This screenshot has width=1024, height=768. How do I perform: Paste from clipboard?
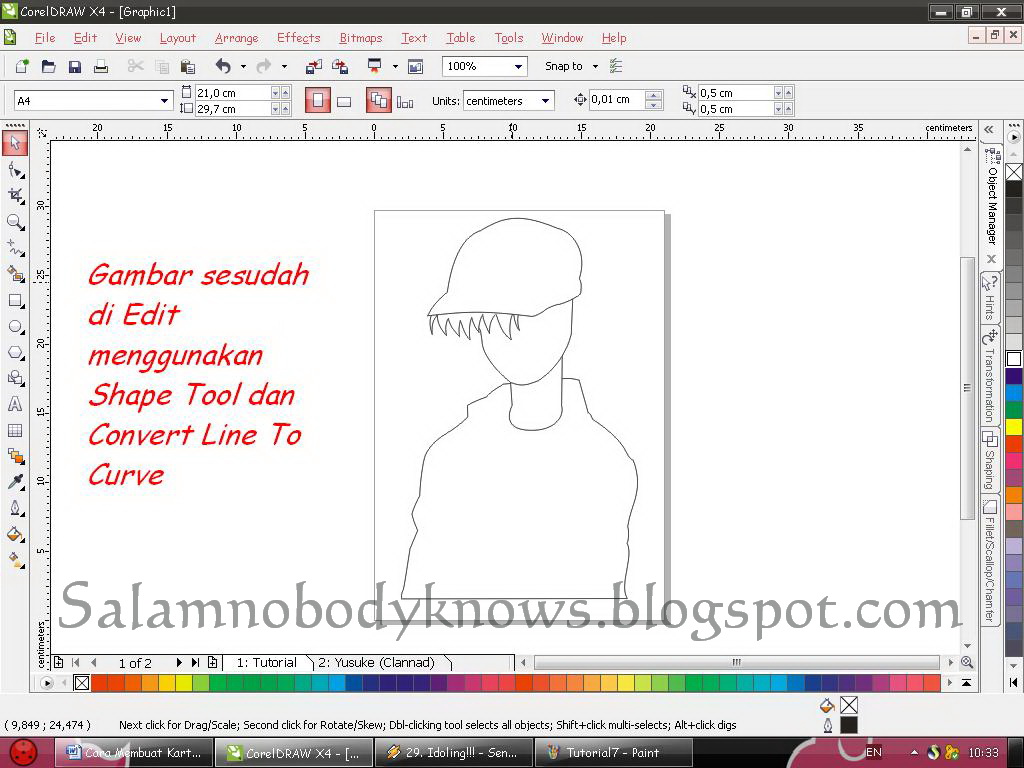click(x=187, y=66)
